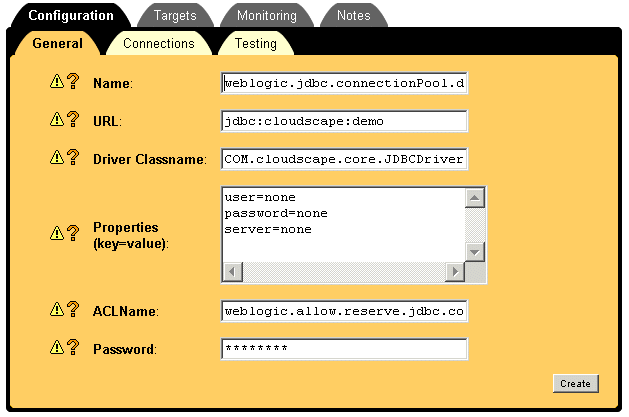
Task: Click the 'user=none' line in Properties
Action: (x=260, y=197)
